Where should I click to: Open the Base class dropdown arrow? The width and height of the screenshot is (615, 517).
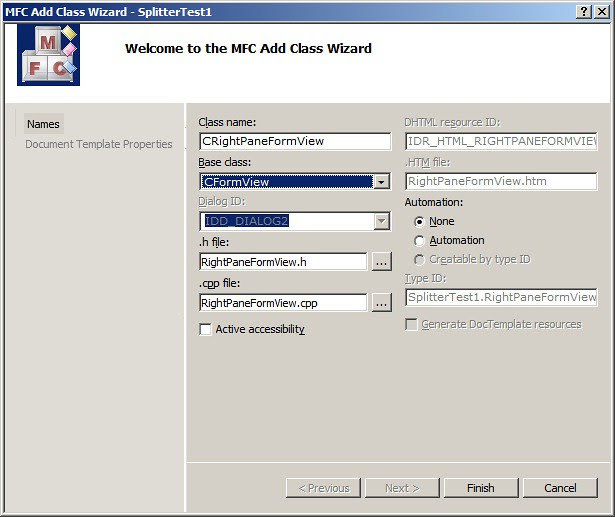point(381,182)
